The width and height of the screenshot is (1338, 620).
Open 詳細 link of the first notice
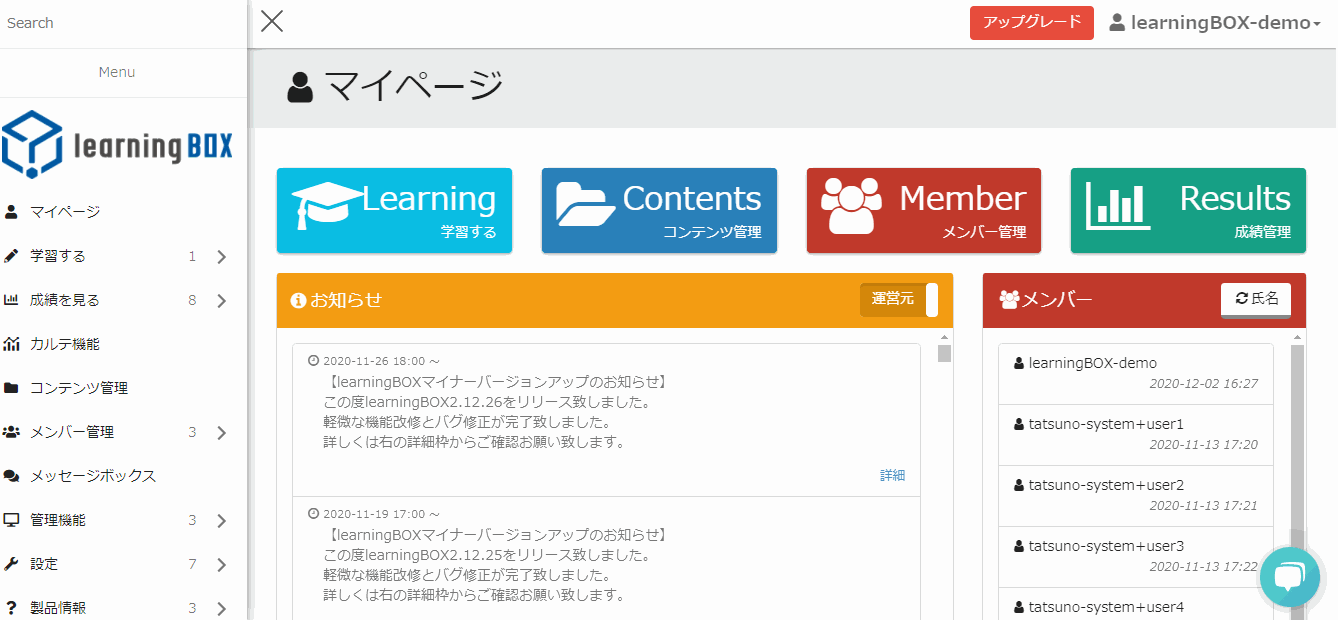(892, 475)
